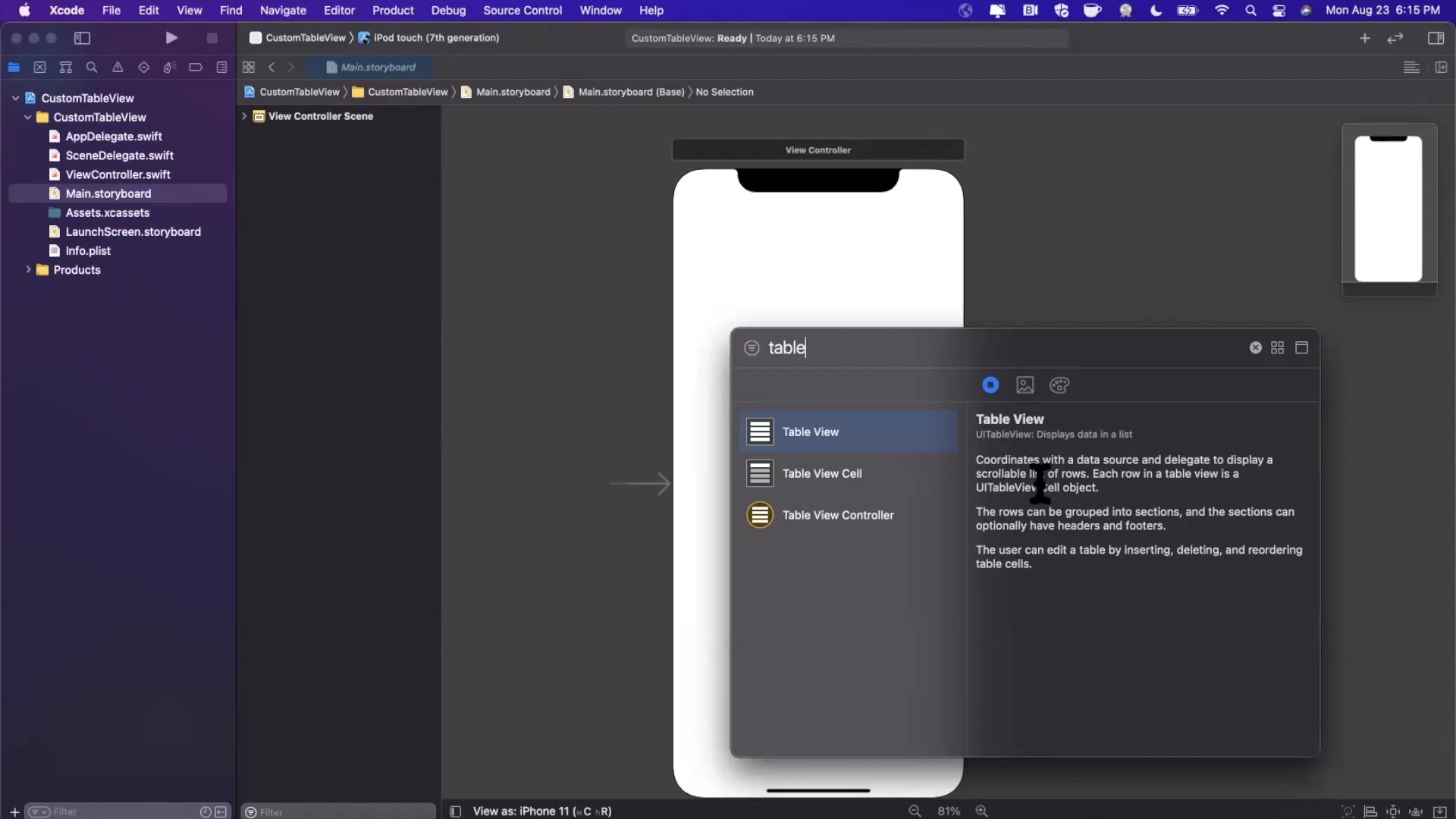Show the Issue navigator warning icon
This screenshot has height=819, width=1456.
118,67
